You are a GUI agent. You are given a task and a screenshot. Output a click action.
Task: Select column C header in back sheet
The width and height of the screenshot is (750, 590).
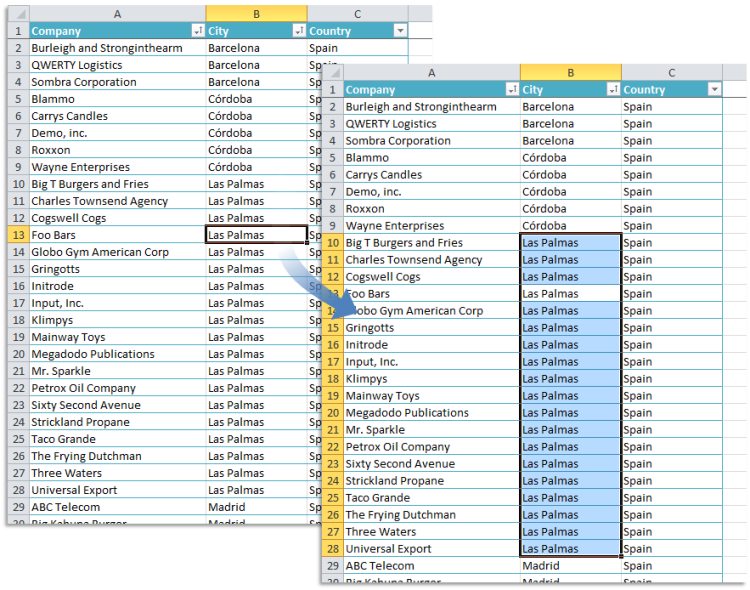(357, 14)
